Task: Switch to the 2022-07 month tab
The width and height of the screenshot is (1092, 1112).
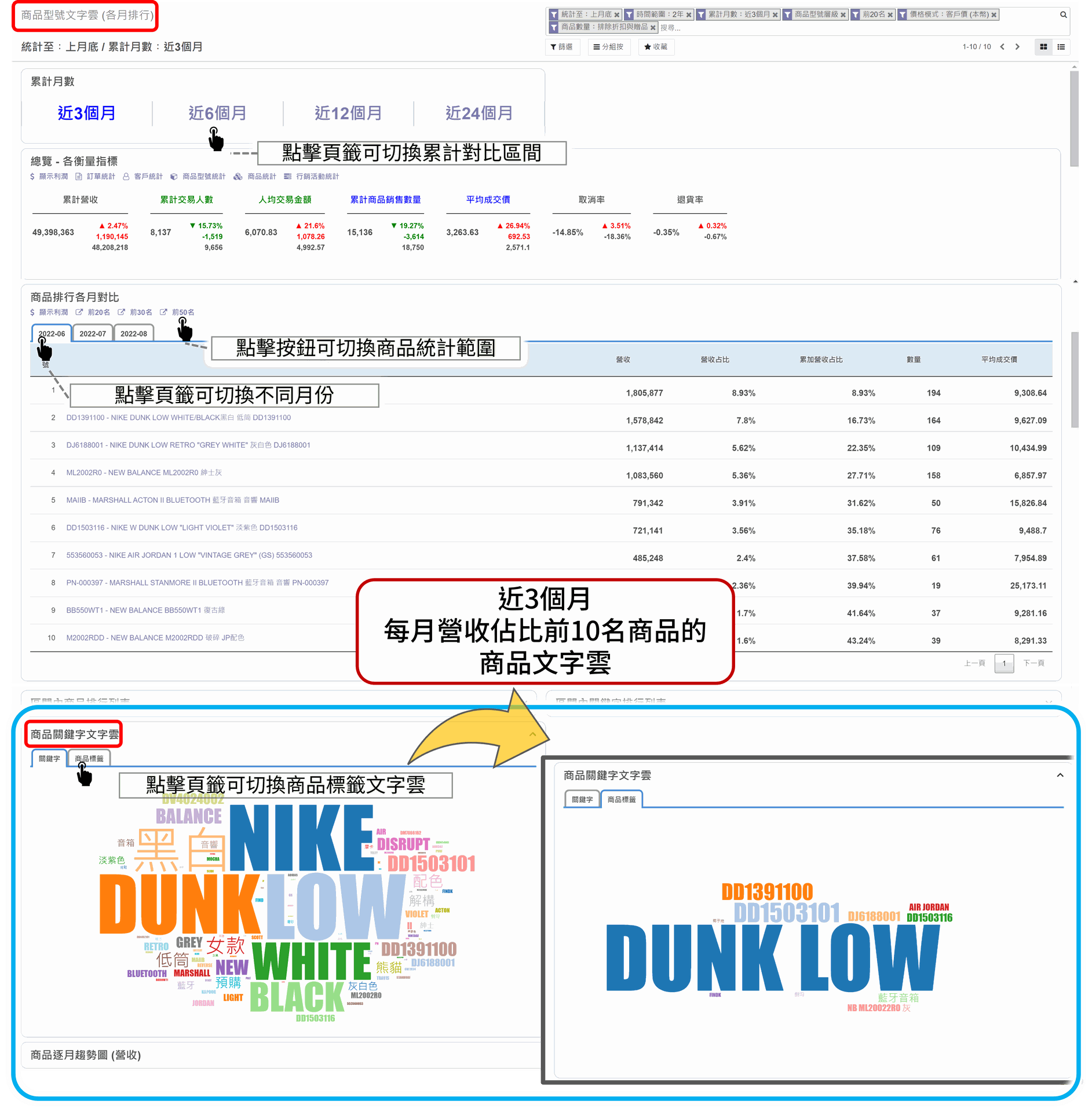Action: (93, 334)
